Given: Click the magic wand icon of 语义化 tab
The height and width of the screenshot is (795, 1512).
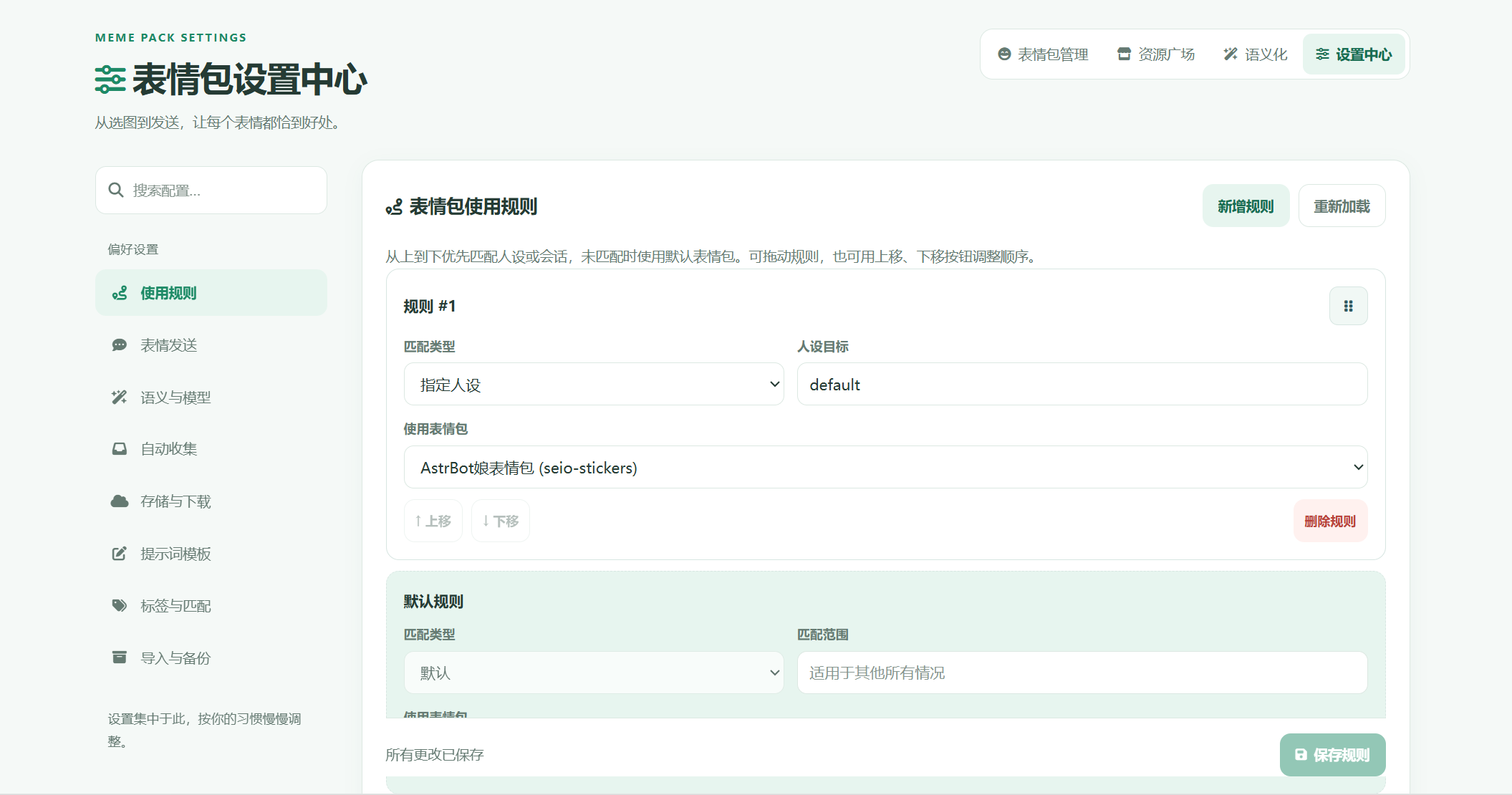Looking at the screenshot, I should [1231, 54].
